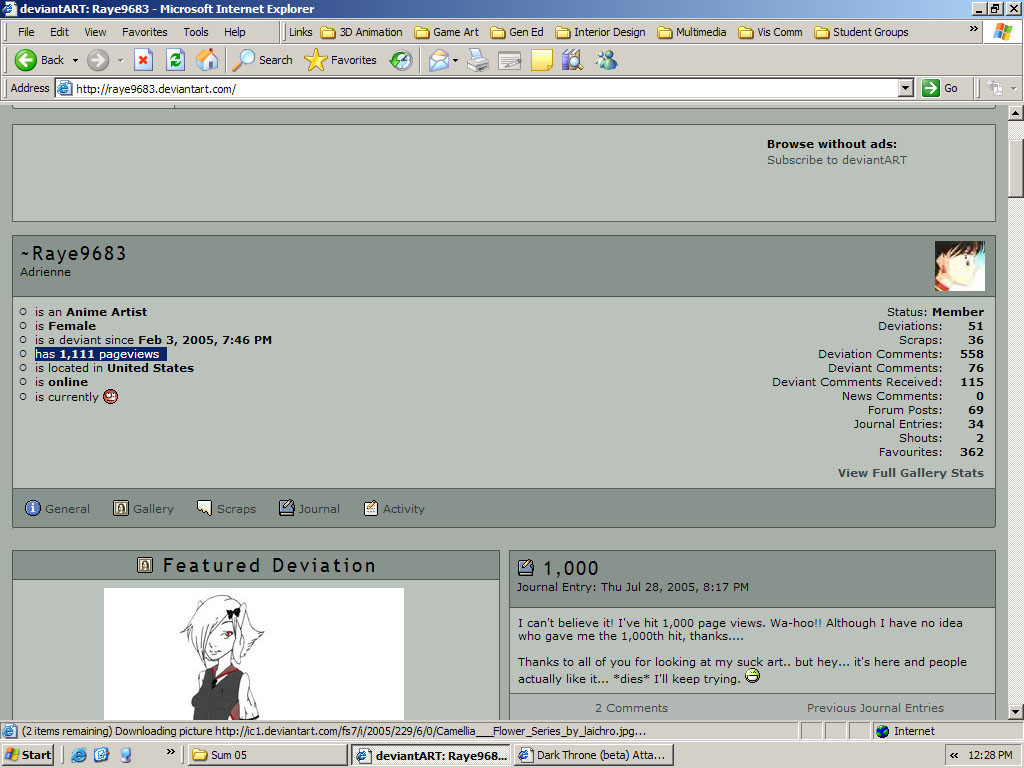Expand hidden quick launch icons chevron
Viewport: 1024px width, 768px height.
(170, 751)
